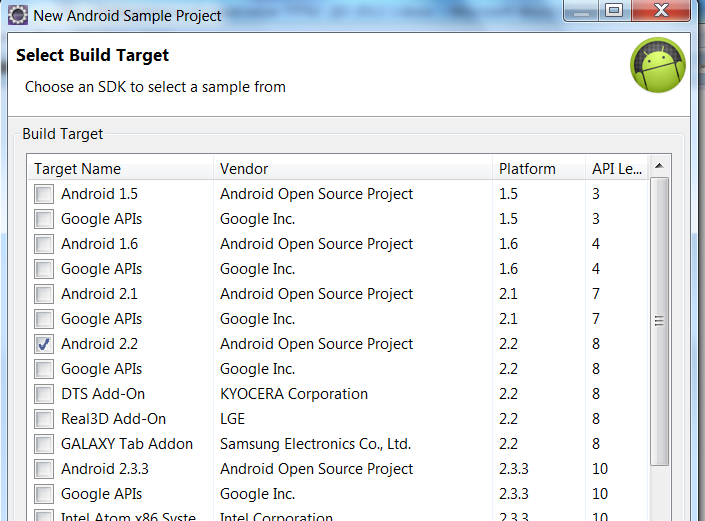
Task: Check Google APIs checkbox for platform 2.1
Action: click(44, 319)
